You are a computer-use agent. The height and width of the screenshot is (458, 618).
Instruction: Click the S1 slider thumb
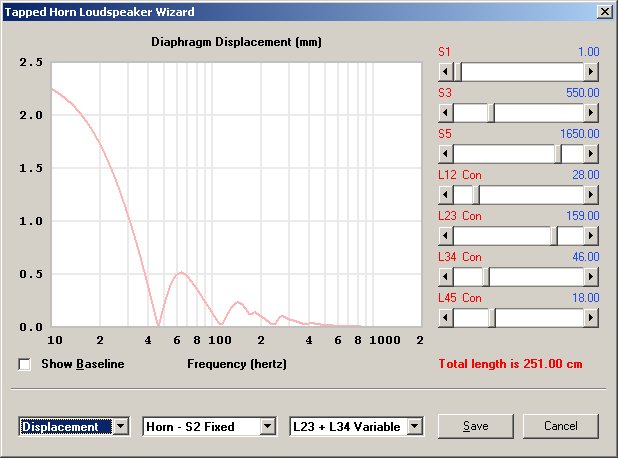point(458,72)
